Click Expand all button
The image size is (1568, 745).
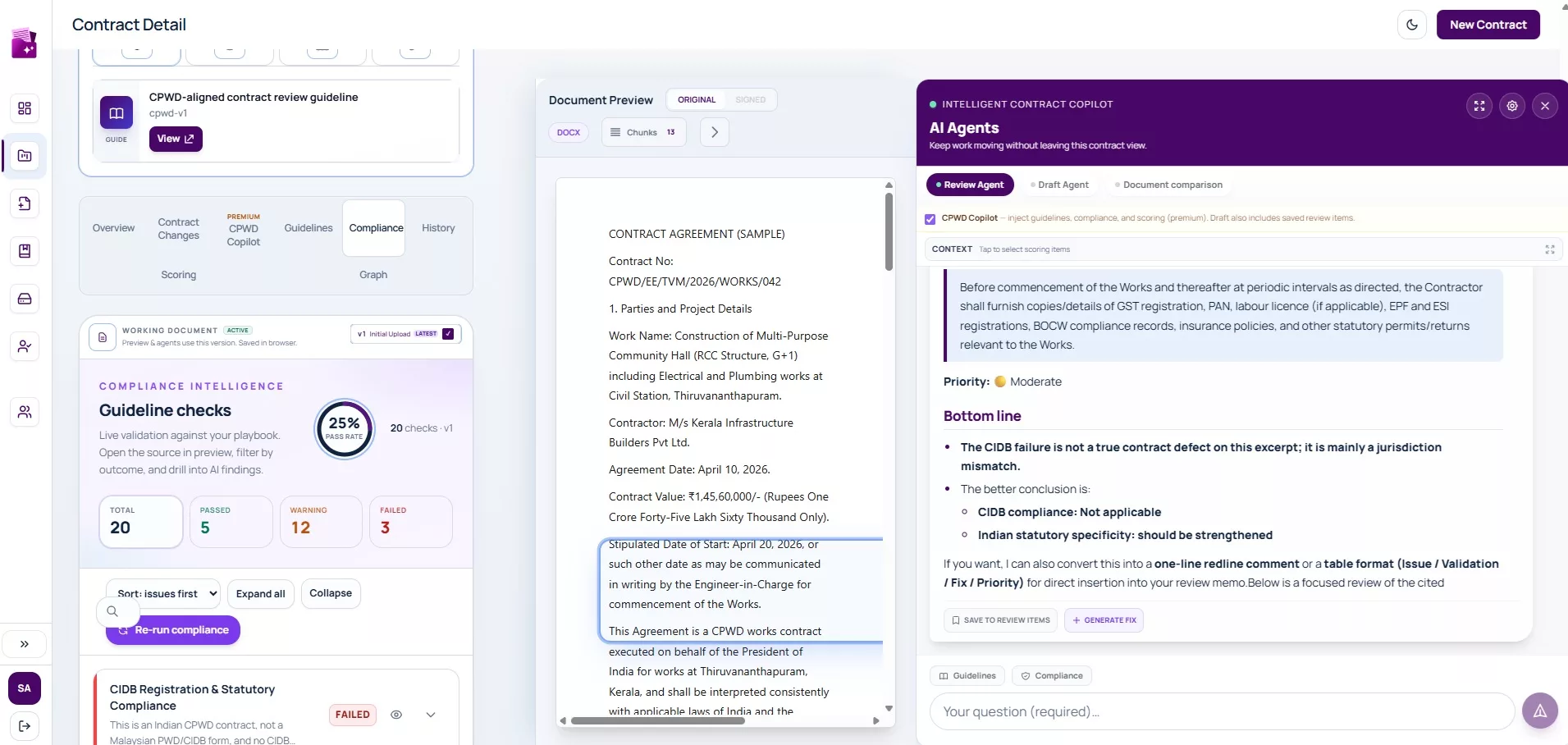(x=261, y=594)
